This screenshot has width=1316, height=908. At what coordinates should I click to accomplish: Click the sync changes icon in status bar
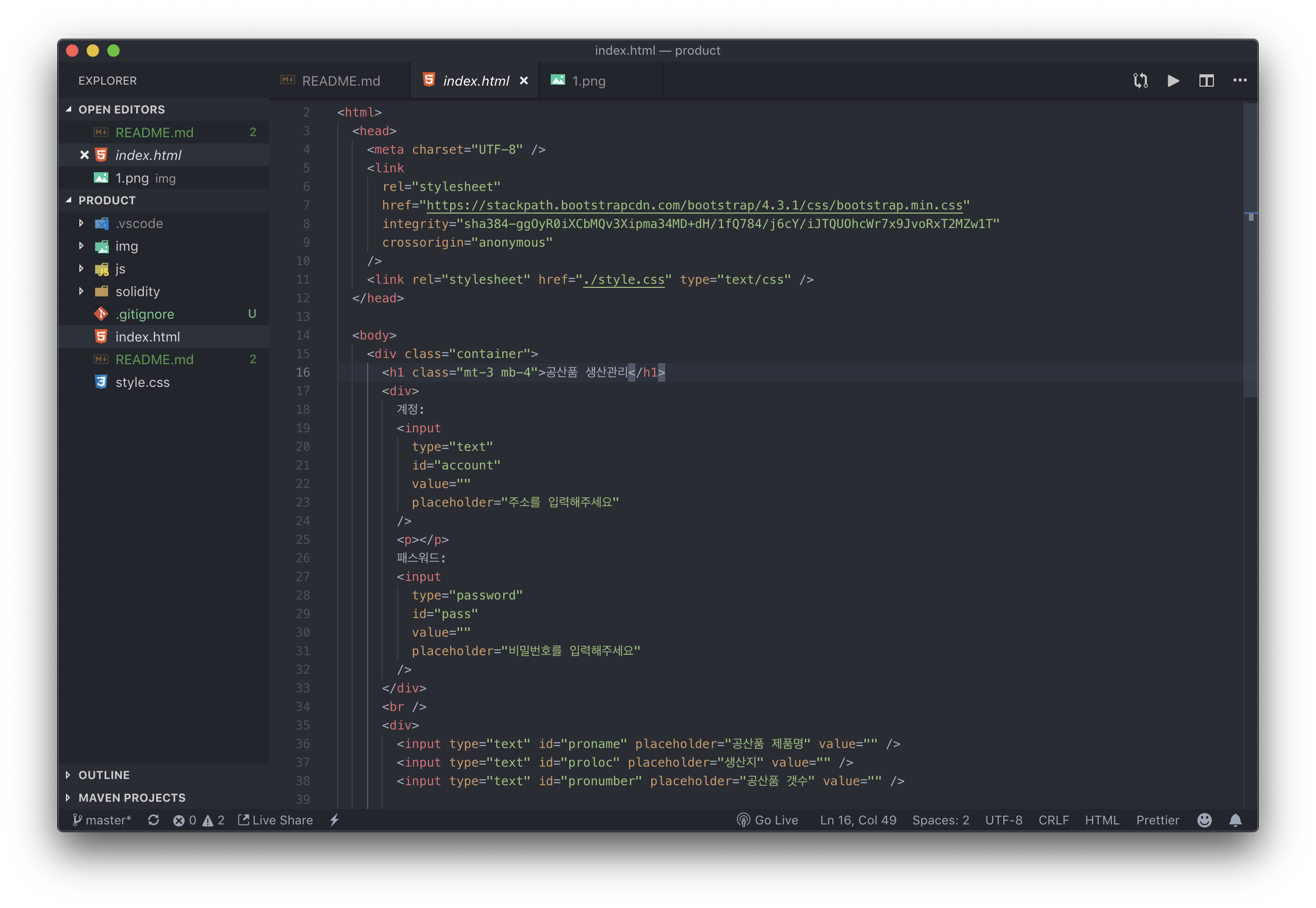pyautogui.click(x=154, y=820)
